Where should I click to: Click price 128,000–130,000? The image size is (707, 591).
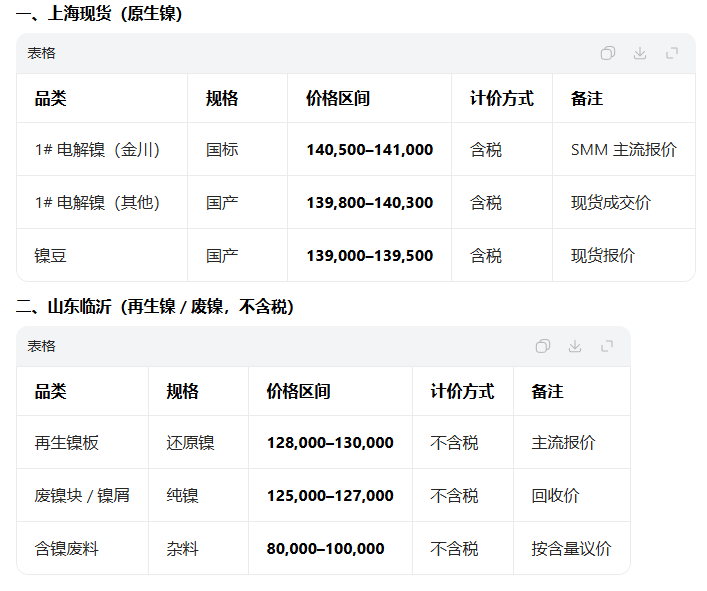[330, 443]
